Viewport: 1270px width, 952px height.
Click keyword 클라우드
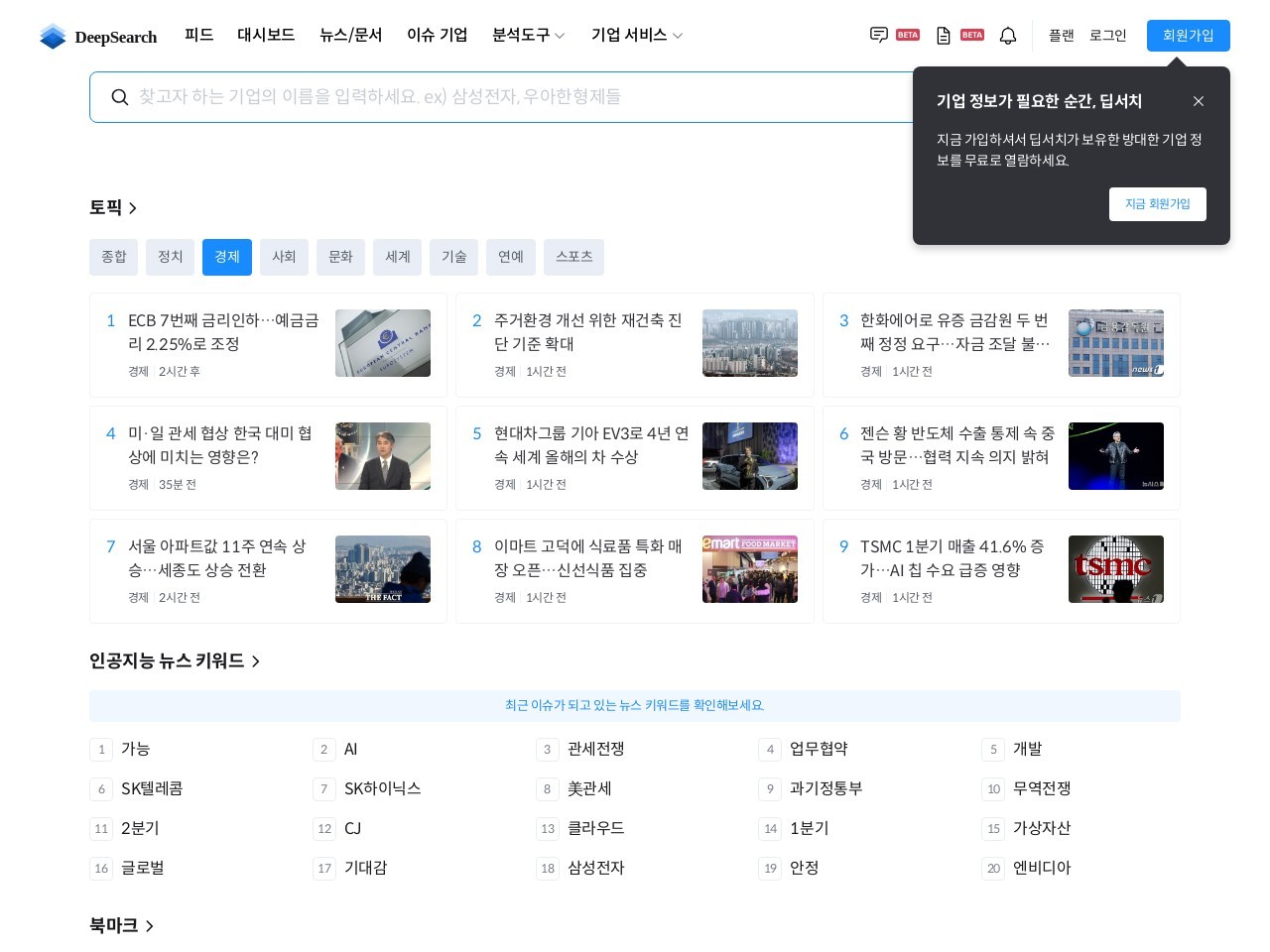(595, 829)
